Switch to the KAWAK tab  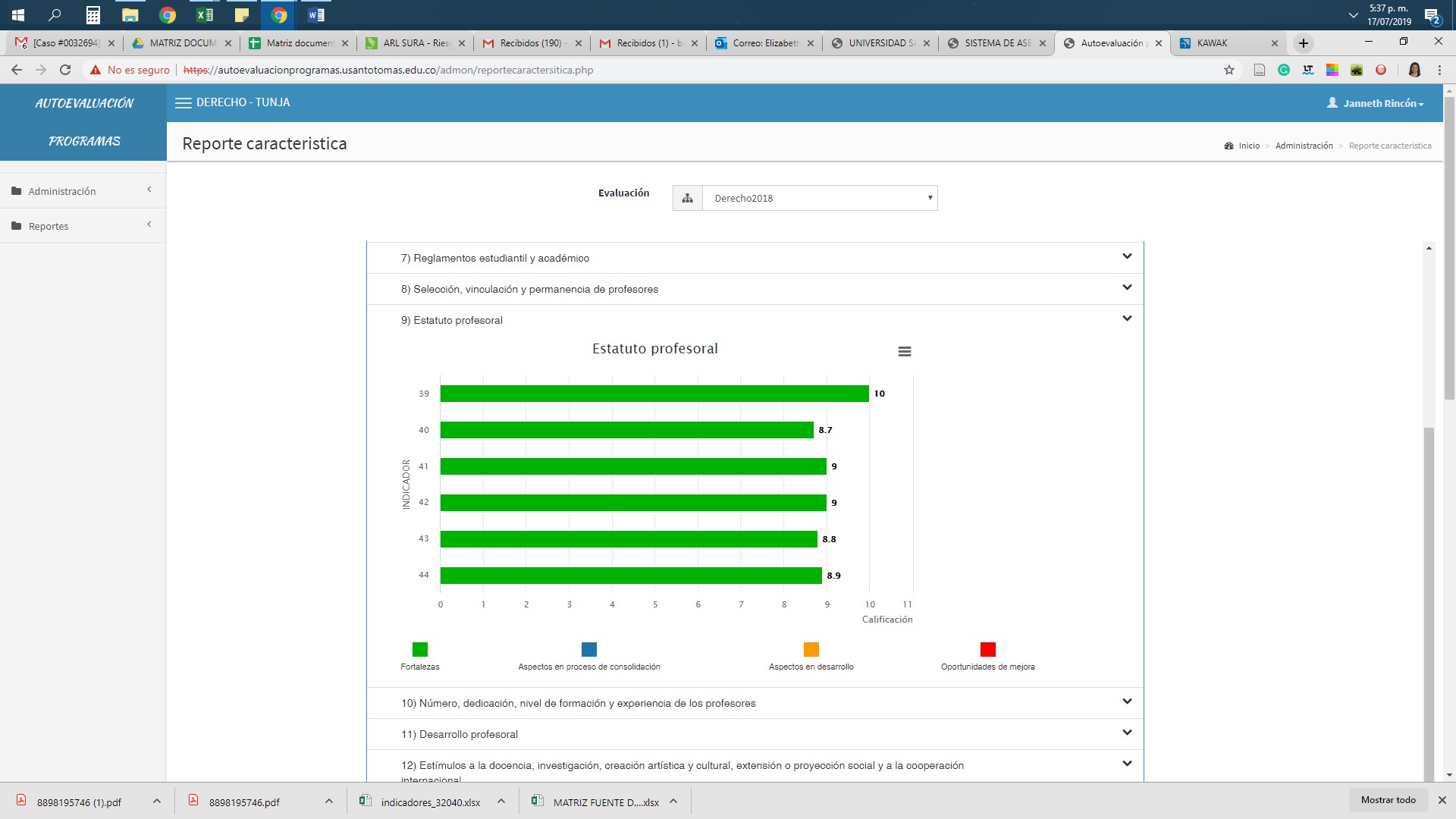pos(1228,43)
